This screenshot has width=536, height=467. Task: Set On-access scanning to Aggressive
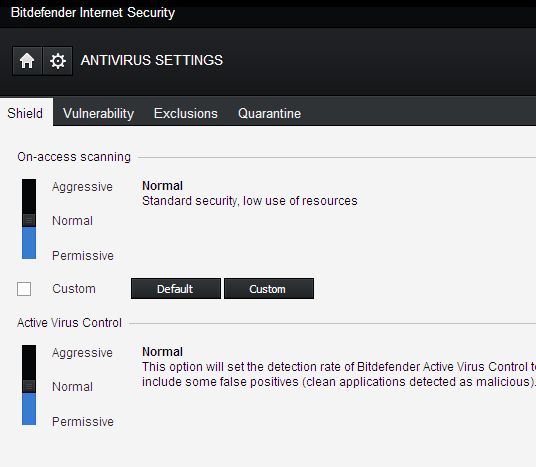[82, 187]
